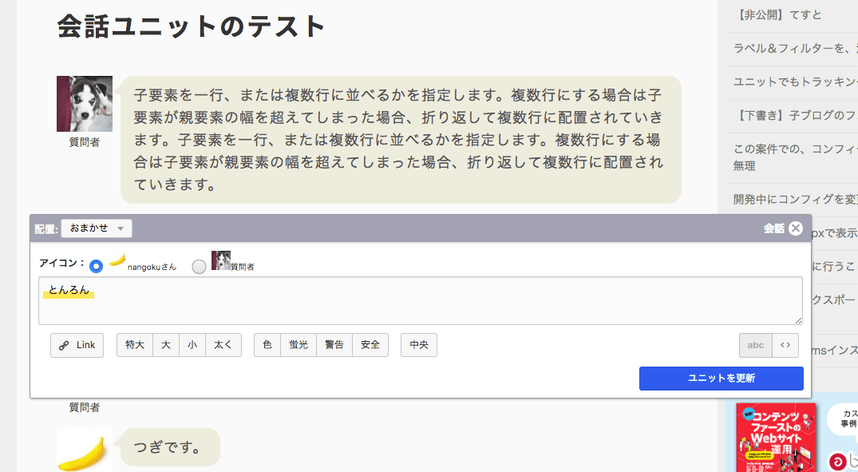
Task: Apply 警告 warning style
Action: pos(334,345)
